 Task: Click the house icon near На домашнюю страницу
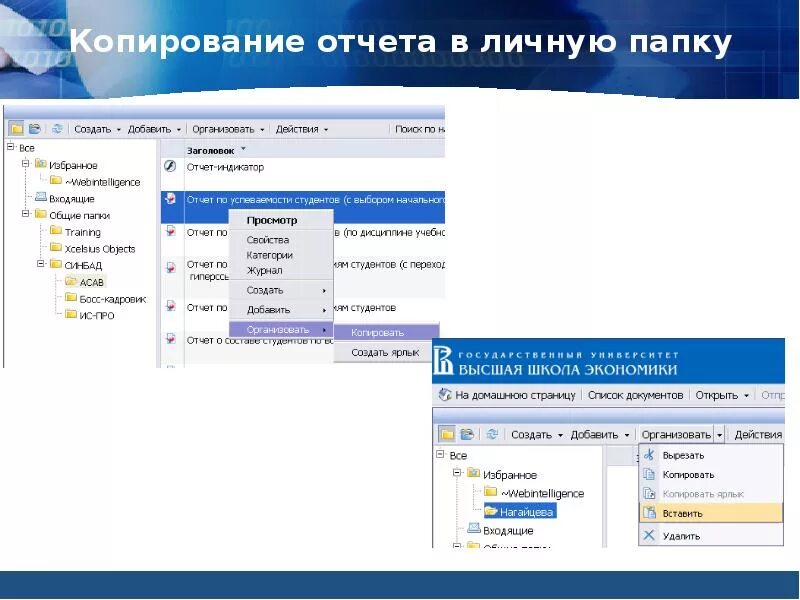click(446, 395)
